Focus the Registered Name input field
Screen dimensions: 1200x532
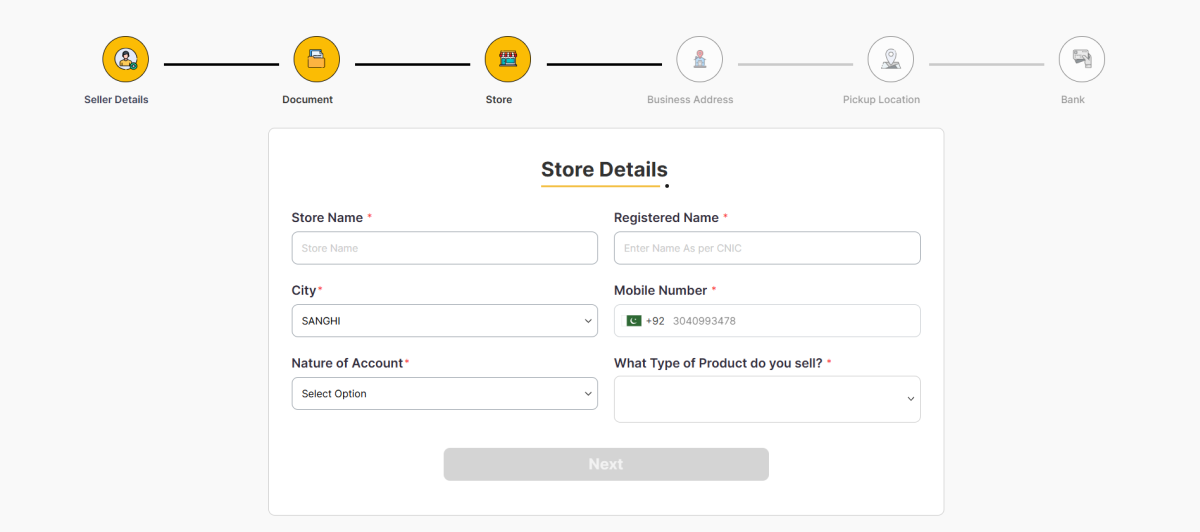(x=767, y=248)
